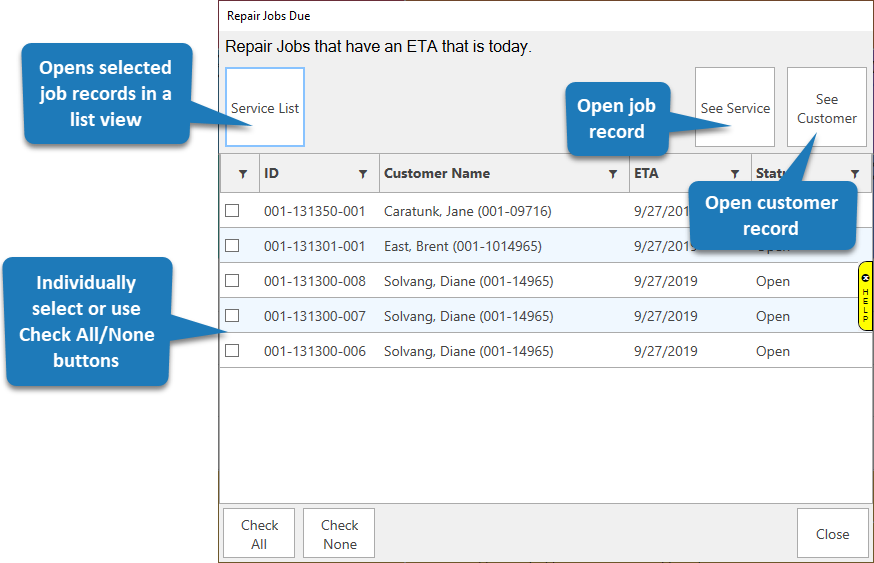874x563 pixels.
Task: Select the checkbox for job 001-131301-001
Action: point(232,246)
